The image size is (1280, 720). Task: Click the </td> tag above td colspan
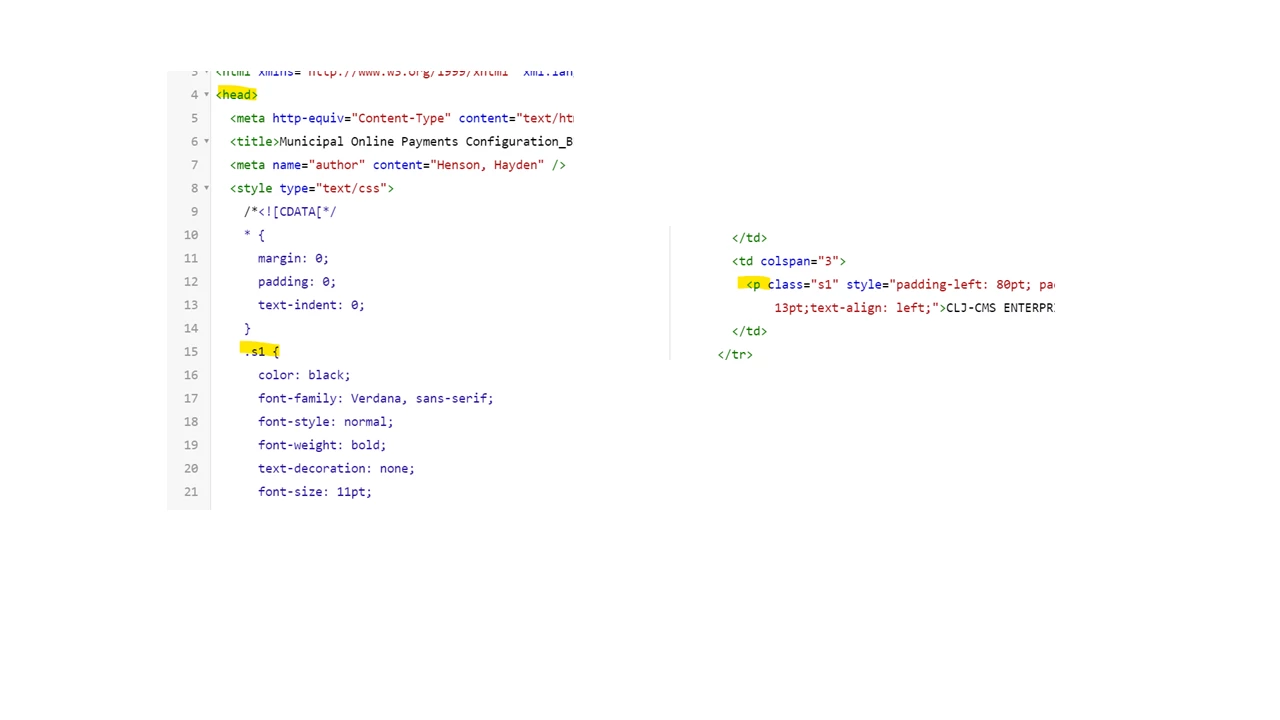749,238
